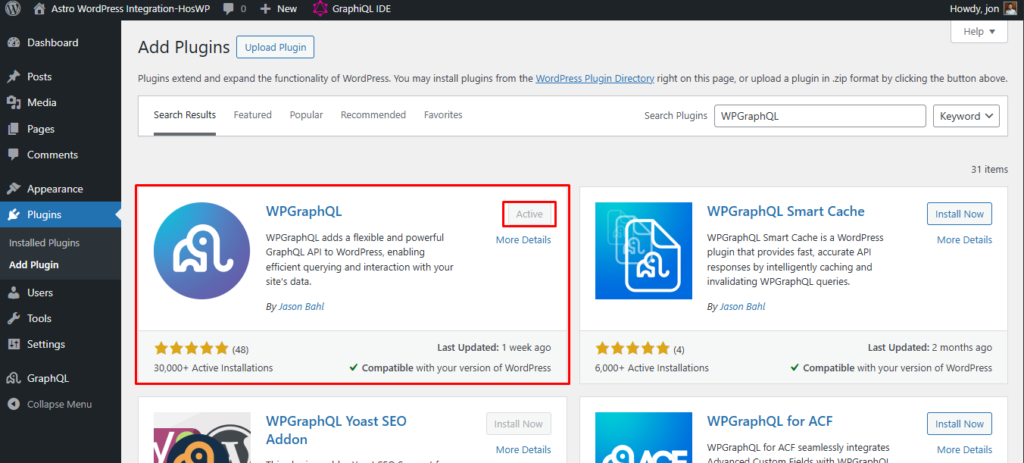Image resolution: width=1024 pixels, height=463 pixels.
Task: Switch to the Popular plugins tab
Action: click(306, 115)
